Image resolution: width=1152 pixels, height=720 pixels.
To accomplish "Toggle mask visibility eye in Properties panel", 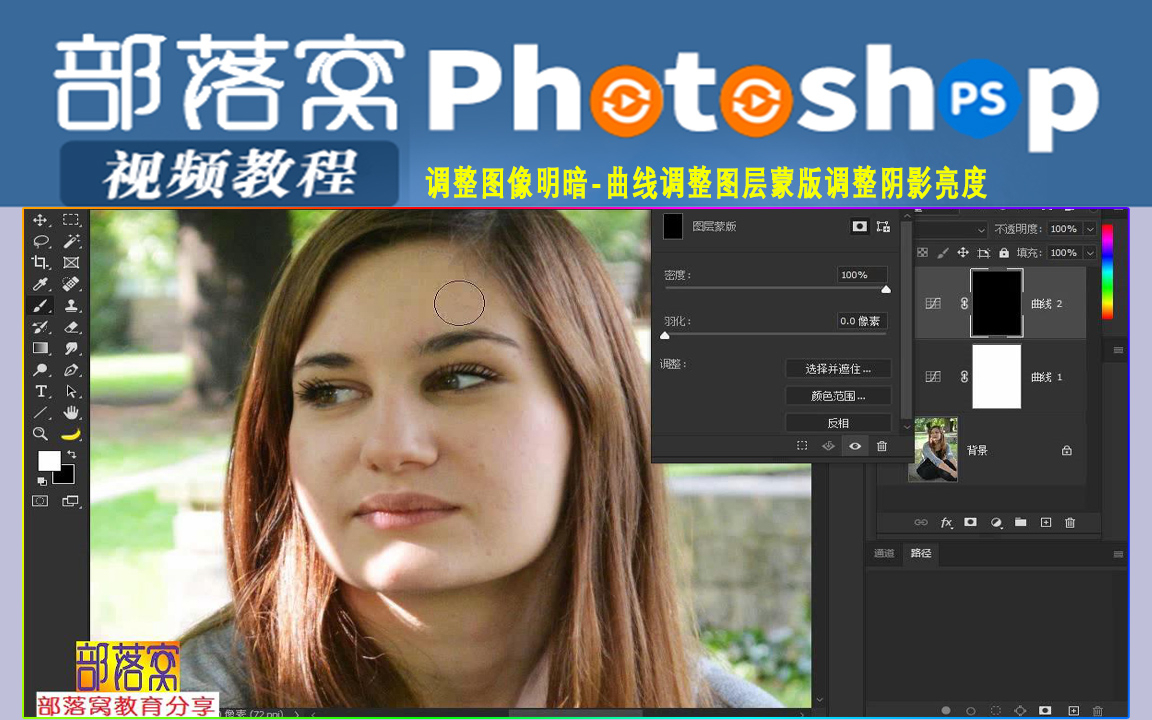I will coord(854,446).
